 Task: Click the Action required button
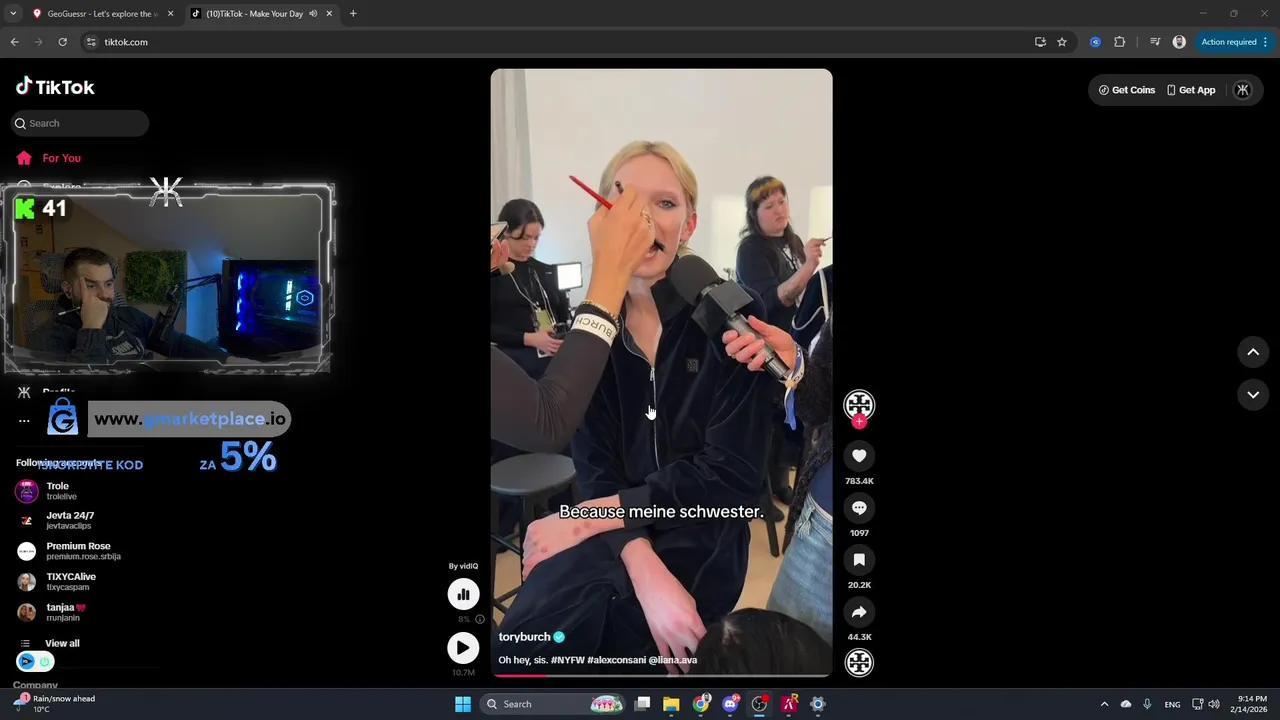click(1235, 42)
